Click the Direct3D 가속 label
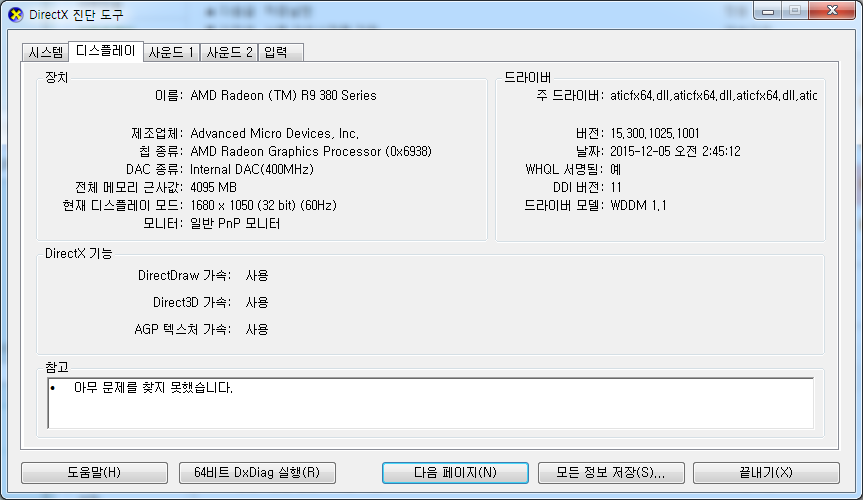The width and height of the screenshot is (863, 500). [192, 302]
